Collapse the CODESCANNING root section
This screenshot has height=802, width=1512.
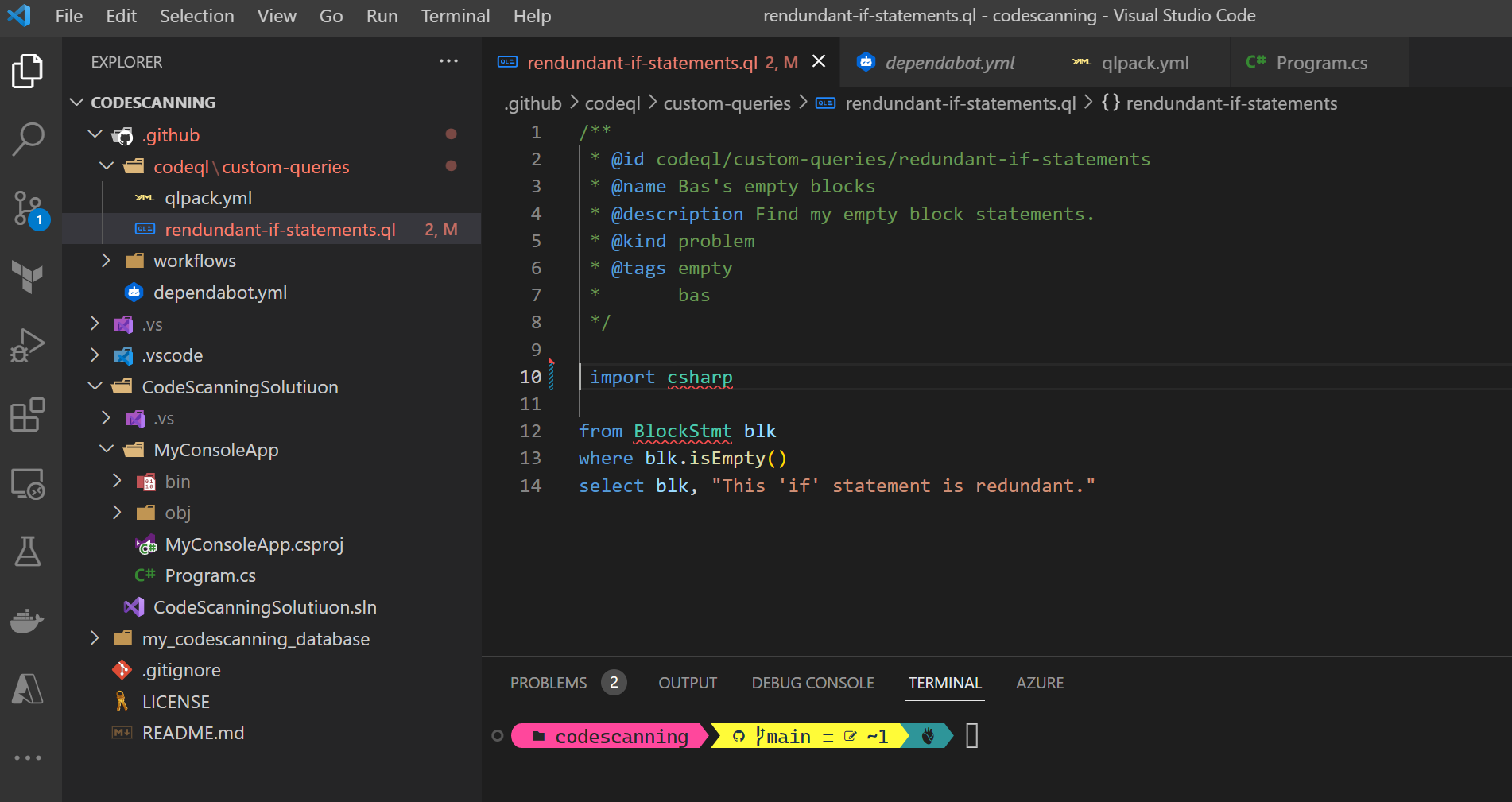pos(153,103)
